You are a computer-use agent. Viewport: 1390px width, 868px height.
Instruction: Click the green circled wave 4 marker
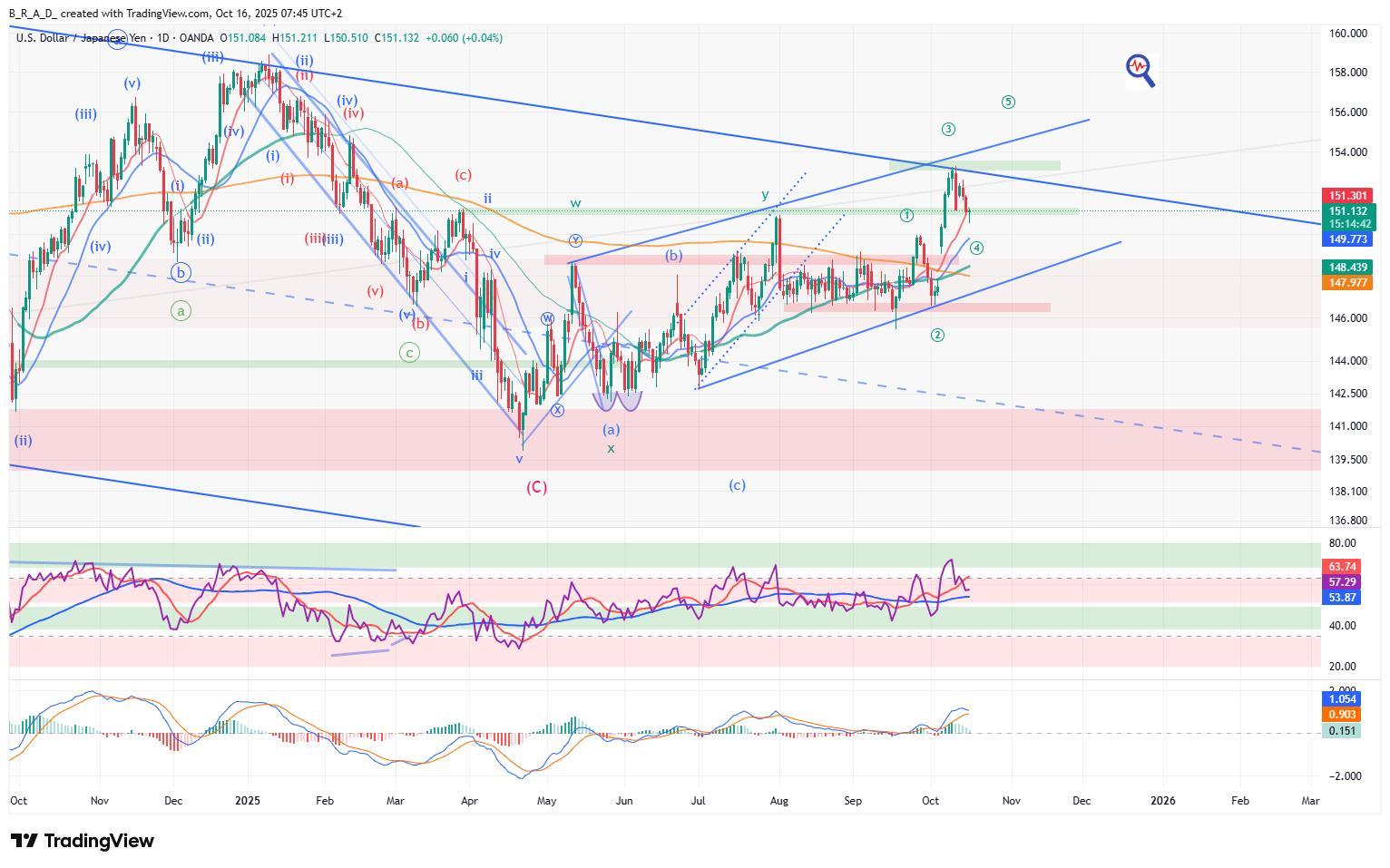(976, 248)
